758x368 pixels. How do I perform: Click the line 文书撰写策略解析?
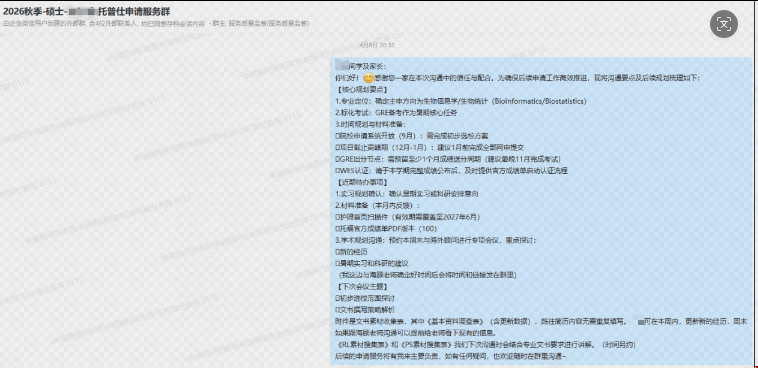(x=365, y=309)
